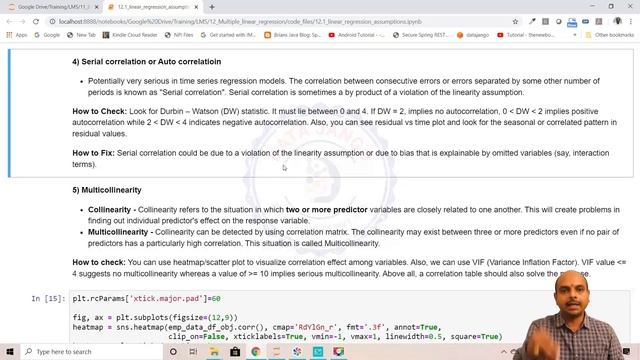640x360 pixels.
Task: Open Microsoft Store from the taskbar
Action: click(x=235, y=352)
